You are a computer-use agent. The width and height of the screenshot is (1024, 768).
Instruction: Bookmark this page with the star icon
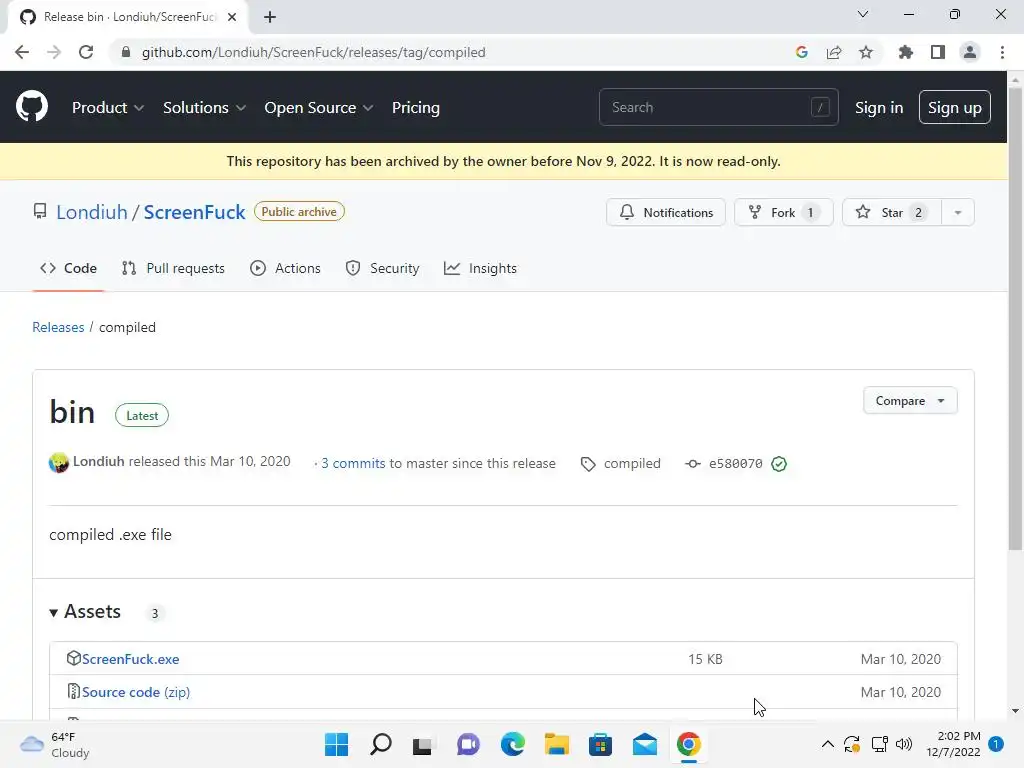tap(866, 52)
